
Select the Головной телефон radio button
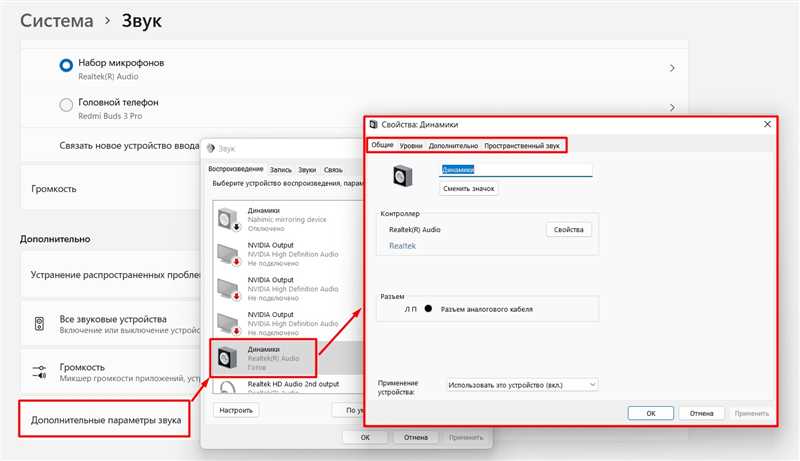point(66,105)
